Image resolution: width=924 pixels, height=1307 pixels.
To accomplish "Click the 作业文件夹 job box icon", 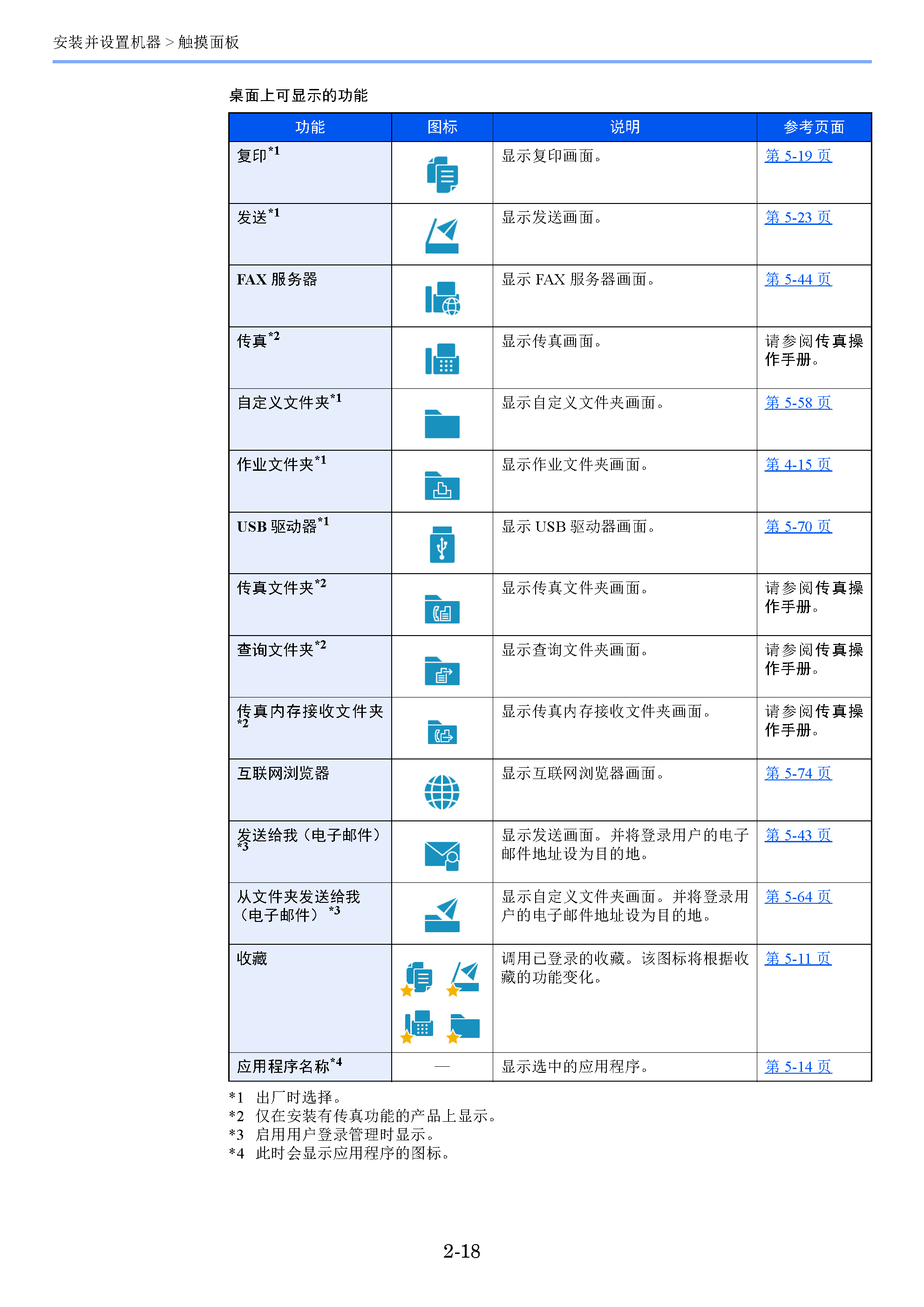I will 442,486.
